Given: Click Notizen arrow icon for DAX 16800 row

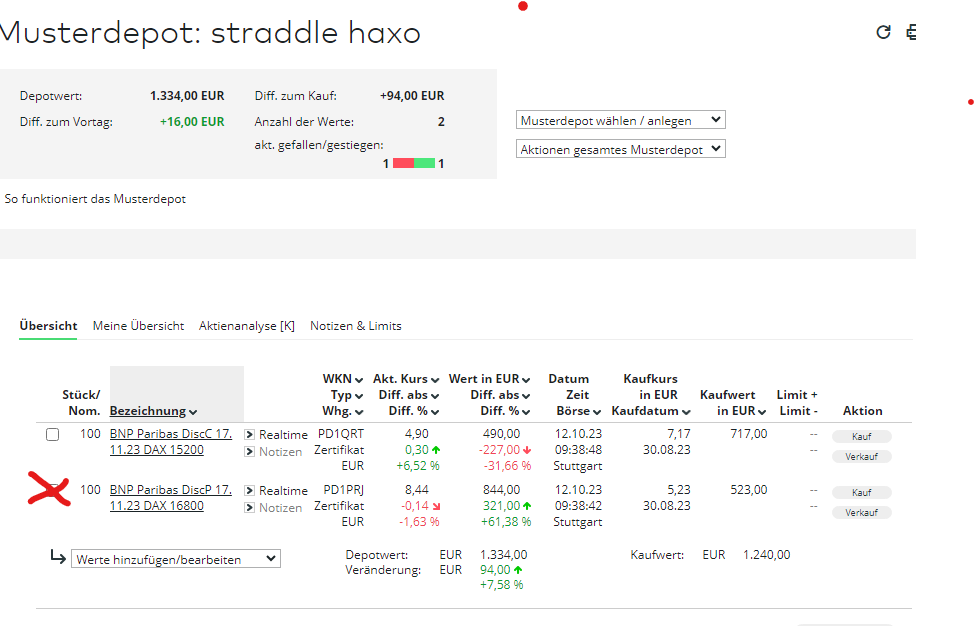Looking at the screenshot, I should pyautogui.click(x=250, y=508).
